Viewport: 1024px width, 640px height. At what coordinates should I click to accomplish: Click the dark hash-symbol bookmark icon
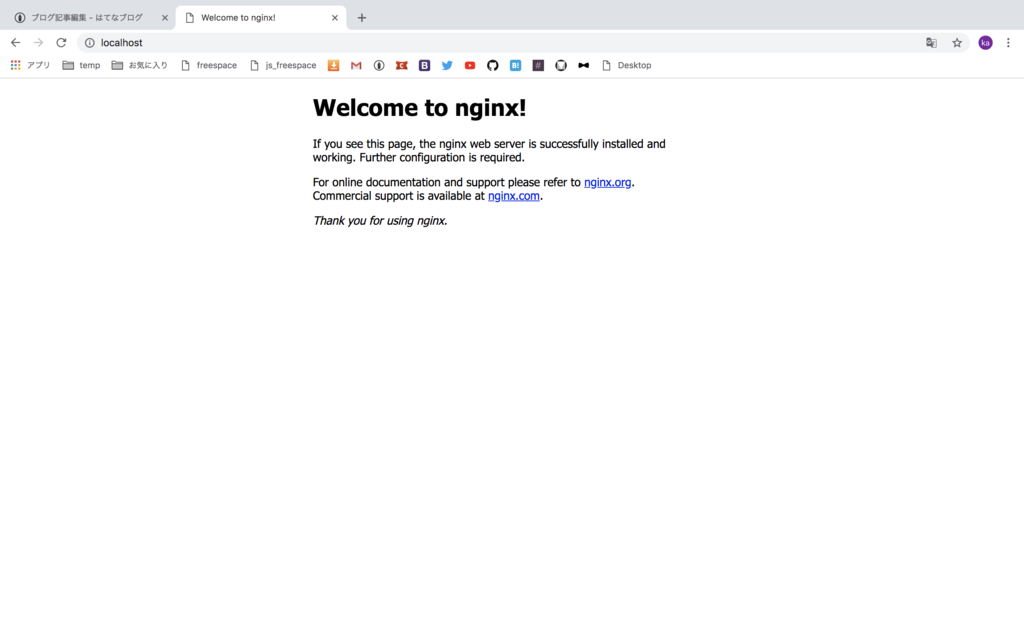coord(538,65)
